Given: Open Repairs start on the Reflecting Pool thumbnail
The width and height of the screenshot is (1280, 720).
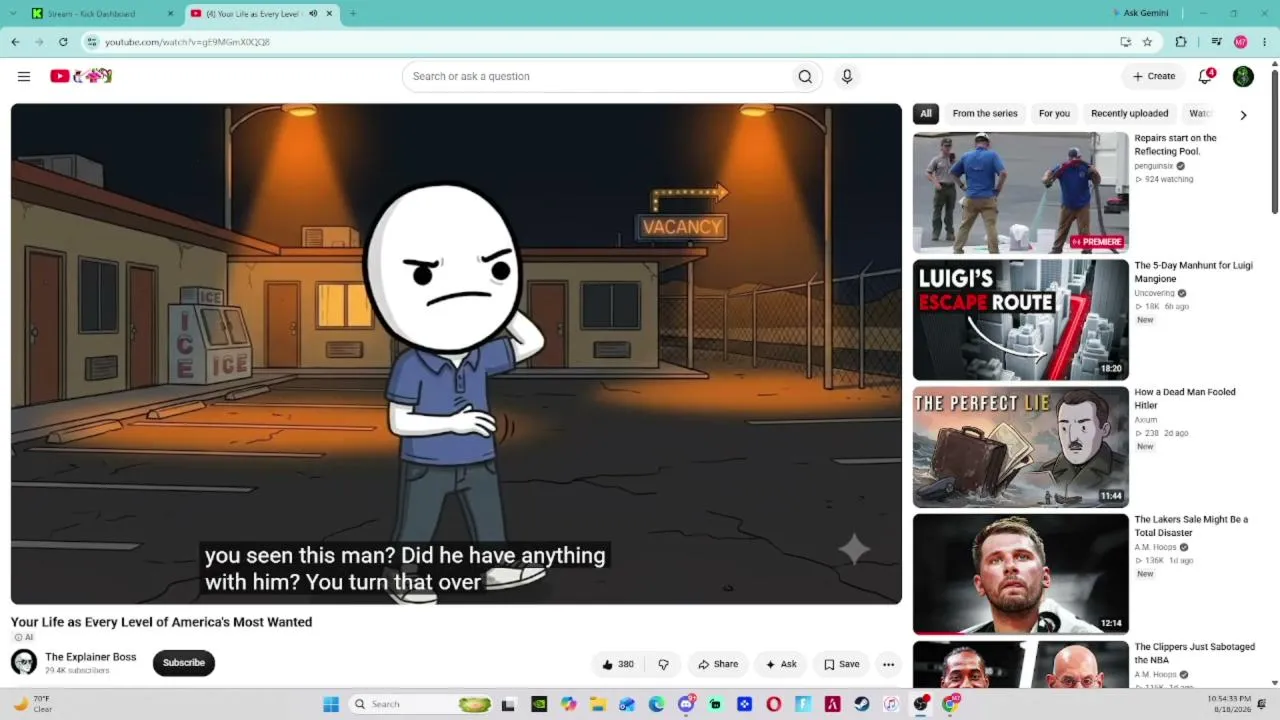Looking at the screenshot, I should (x=1020, y=193).
